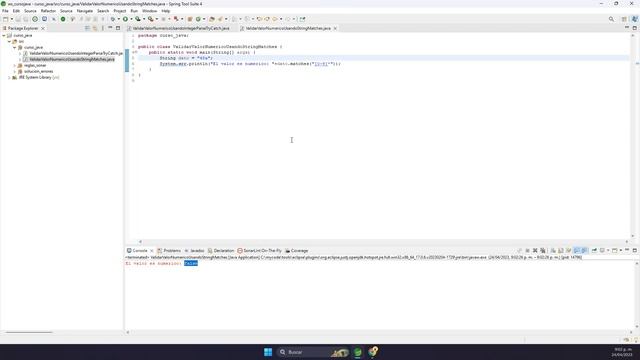Maximize the editor area
The image size is (640, 360).
pyautogui.click(x=635, y=28)
